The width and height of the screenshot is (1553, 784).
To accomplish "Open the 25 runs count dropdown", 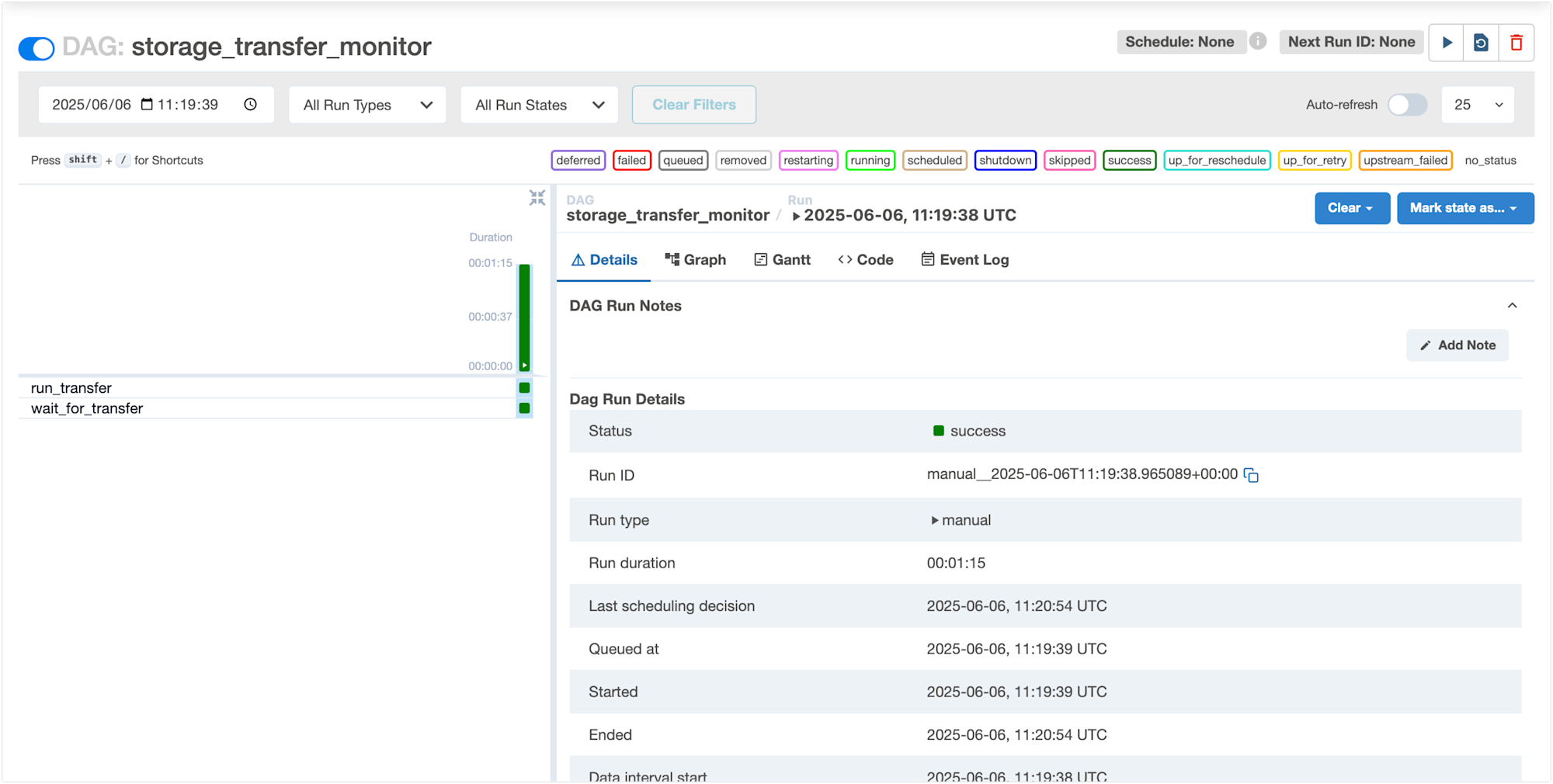I will (1478, 105).
